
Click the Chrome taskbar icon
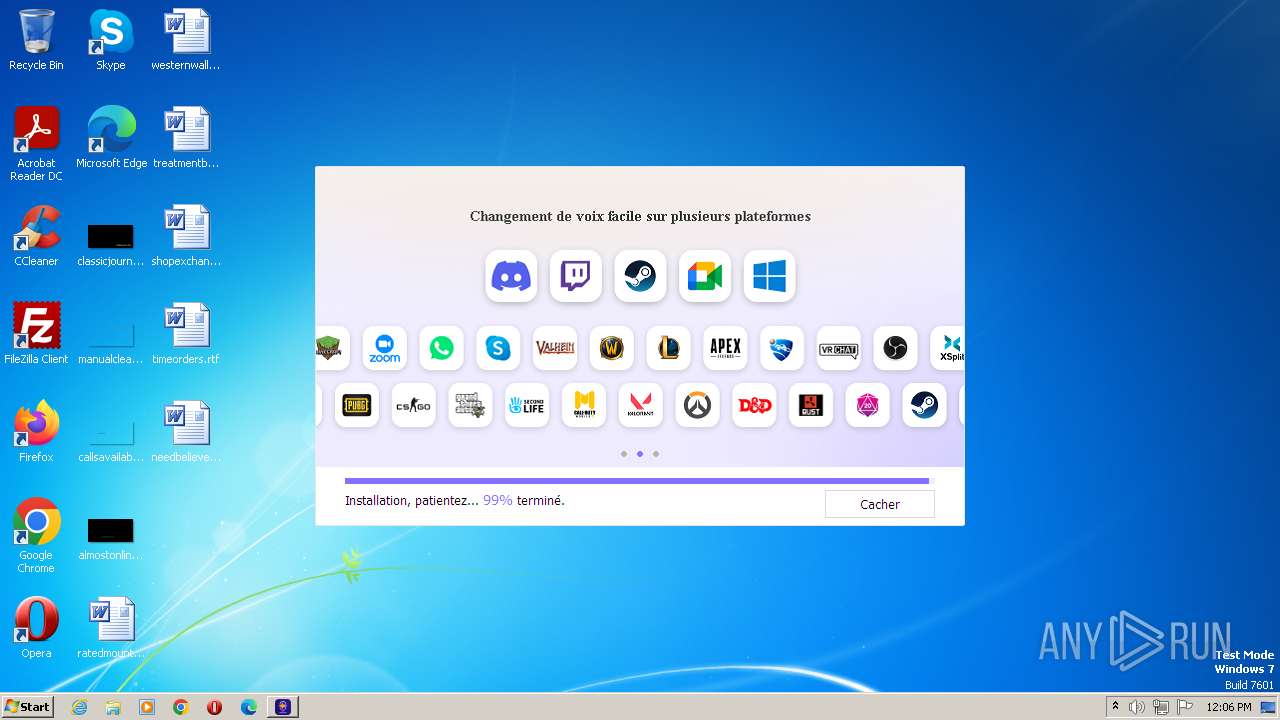(181, 707)
